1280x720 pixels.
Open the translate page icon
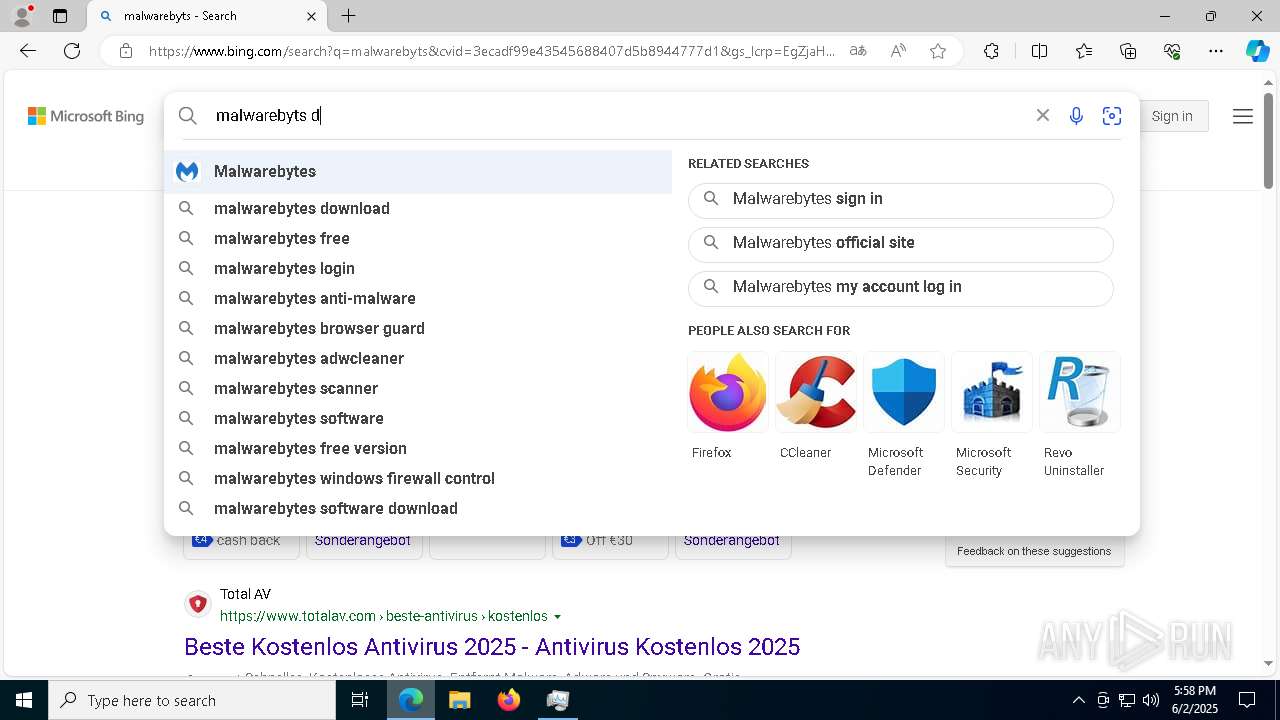(x=858, y=51)
